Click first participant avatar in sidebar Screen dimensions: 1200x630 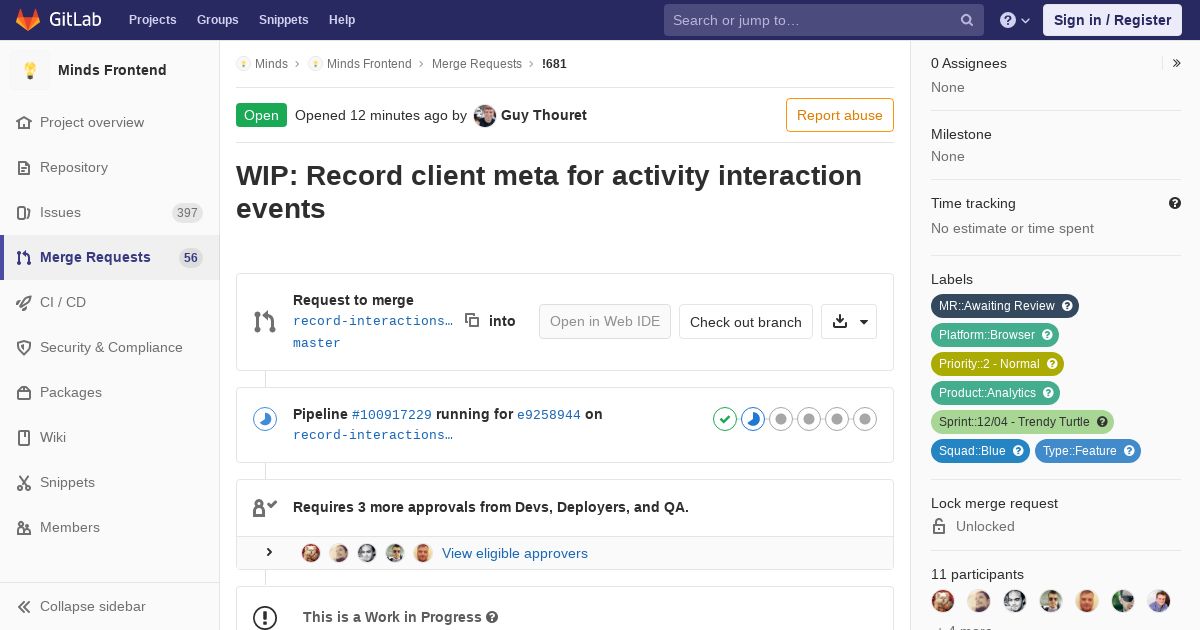coord(943,600)
